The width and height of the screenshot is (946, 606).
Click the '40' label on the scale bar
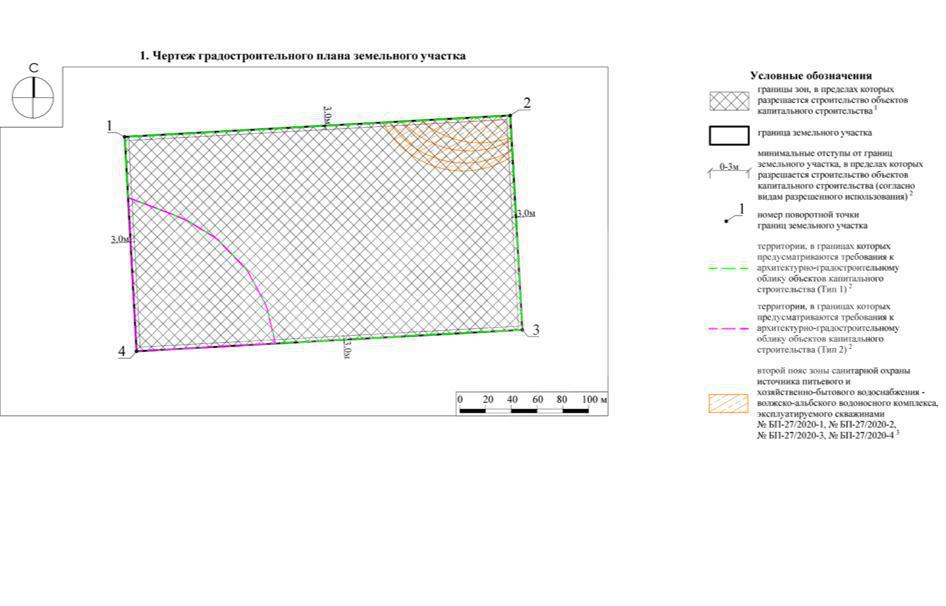coord(512,400)
